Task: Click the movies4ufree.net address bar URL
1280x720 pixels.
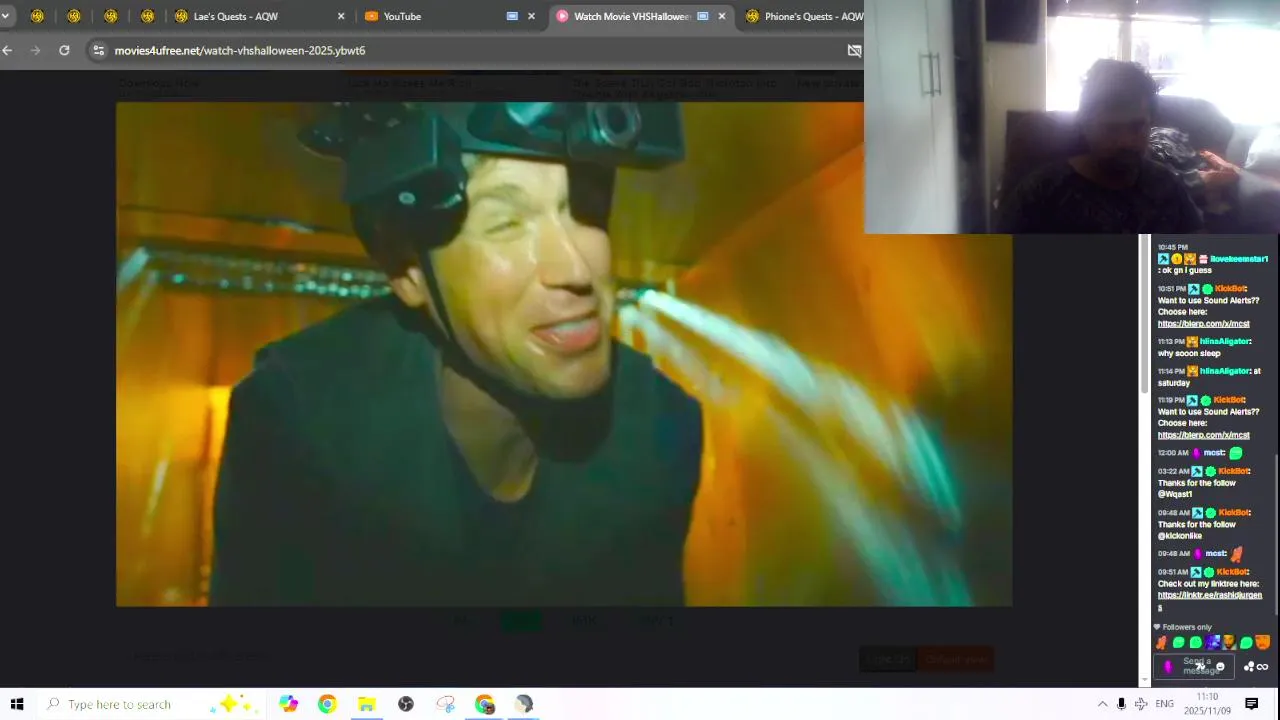Action: coord(240,50)
